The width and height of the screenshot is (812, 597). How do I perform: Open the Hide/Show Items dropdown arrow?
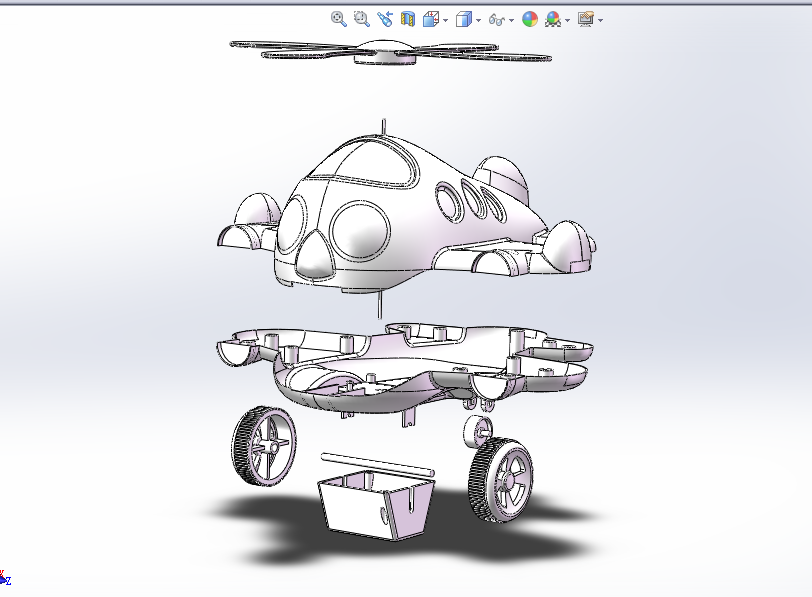(512, 20)
